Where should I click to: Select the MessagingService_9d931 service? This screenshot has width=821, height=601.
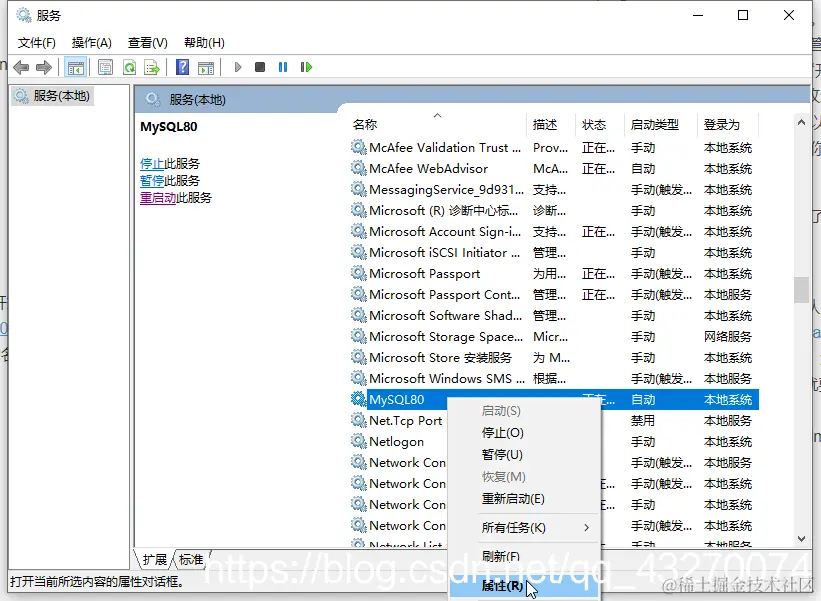tap(554, 190)
